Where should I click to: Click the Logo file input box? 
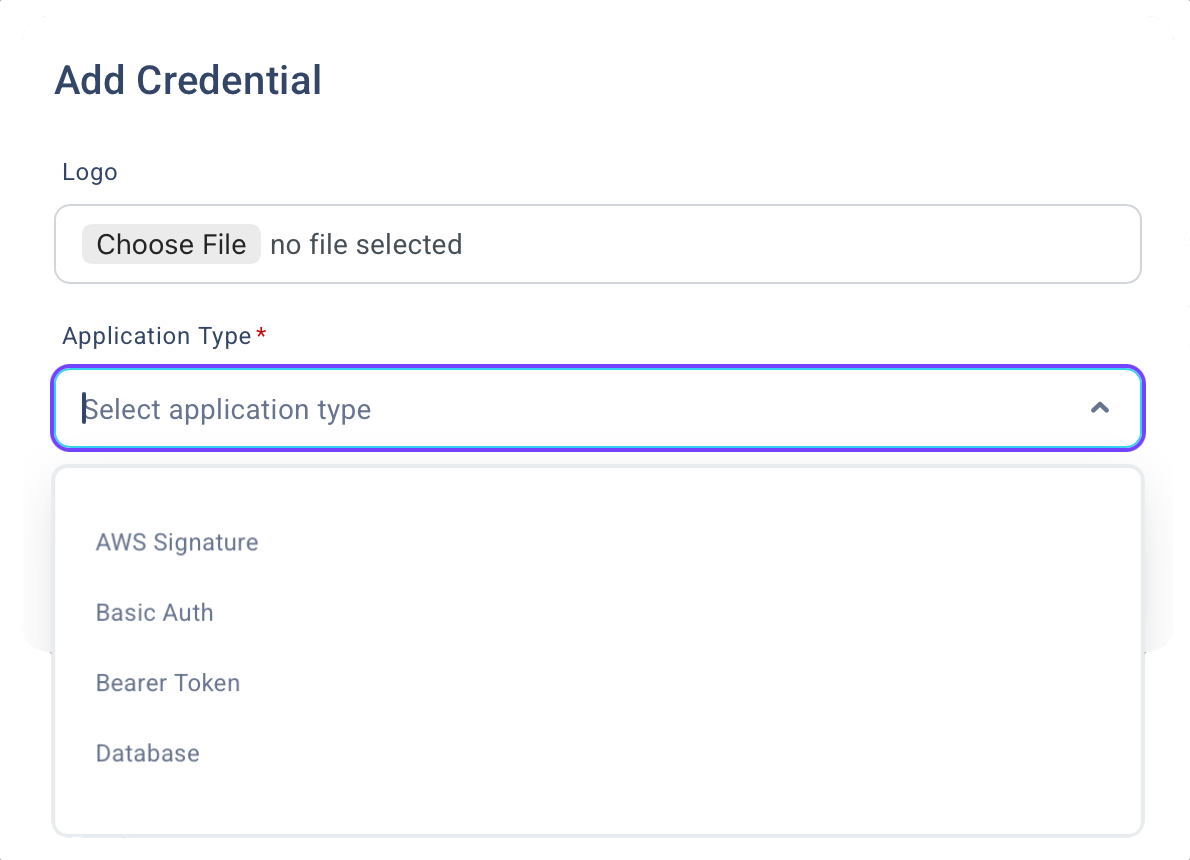click(800, 244)
